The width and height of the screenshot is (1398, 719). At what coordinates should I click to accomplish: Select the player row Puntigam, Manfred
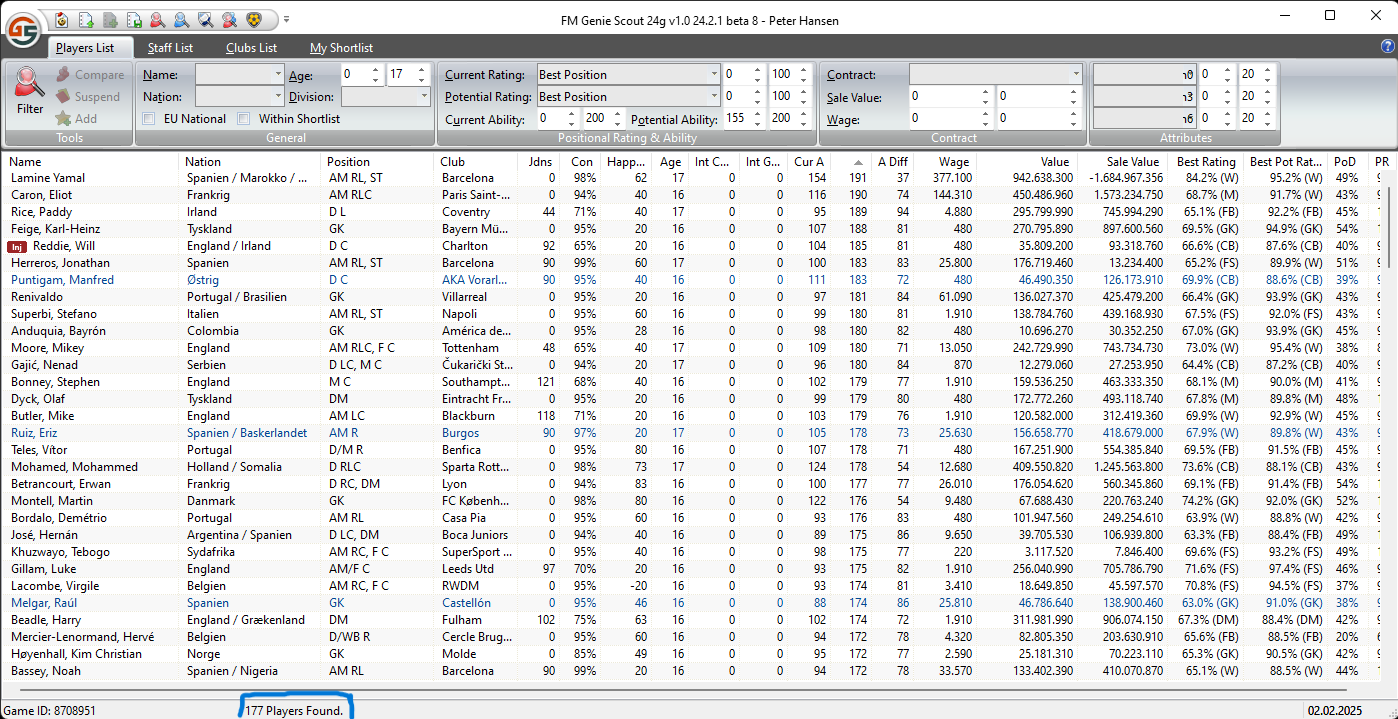(690, 280)
